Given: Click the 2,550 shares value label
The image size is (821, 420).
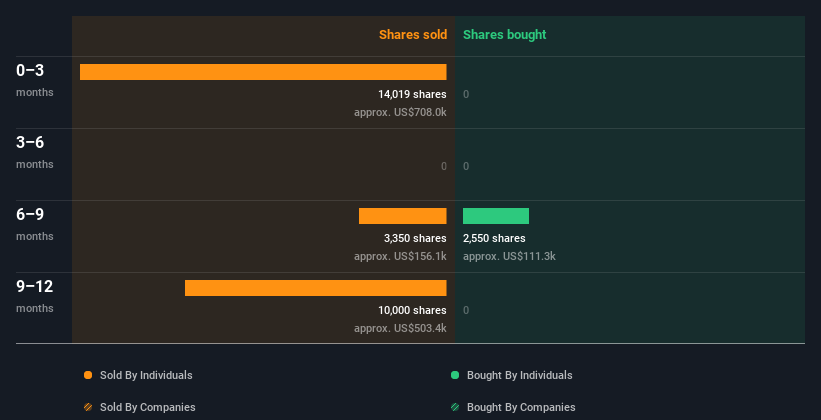Looking at the screenshot, I should (x=494, y=238).
